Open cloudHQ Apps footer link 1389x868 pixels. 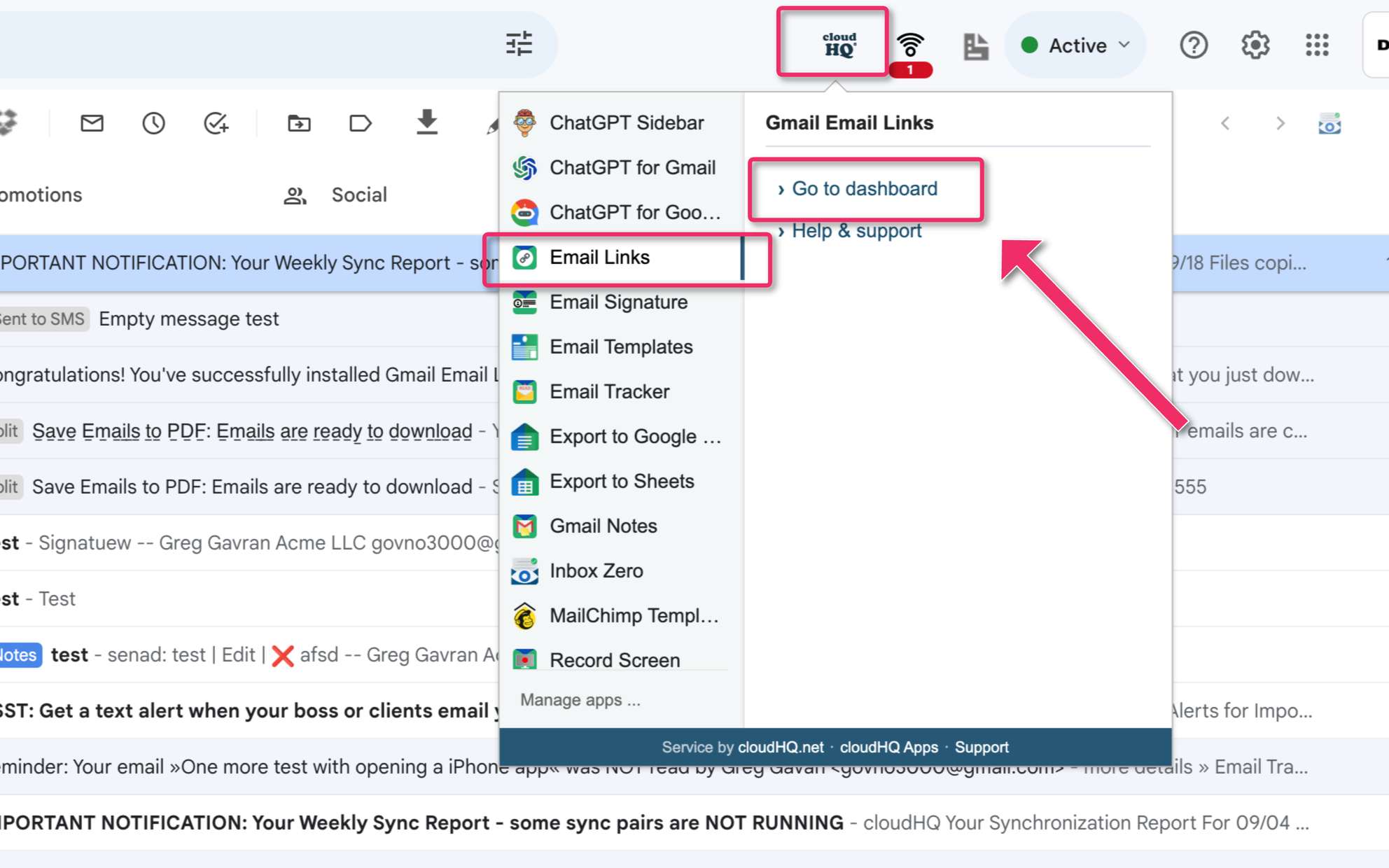(888, 747)
